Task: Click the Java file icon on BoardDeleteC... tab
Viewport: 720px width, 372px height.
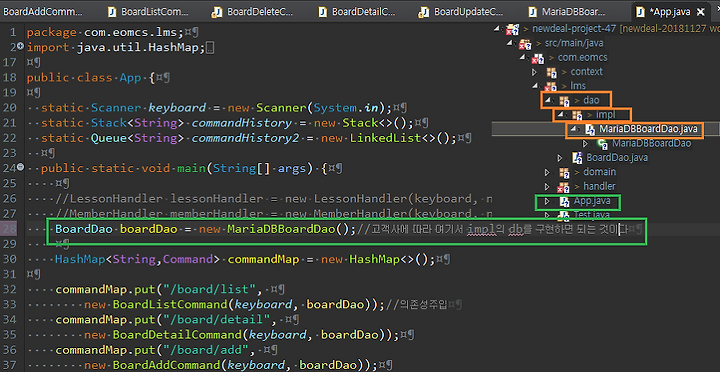Action: (216, 12)
